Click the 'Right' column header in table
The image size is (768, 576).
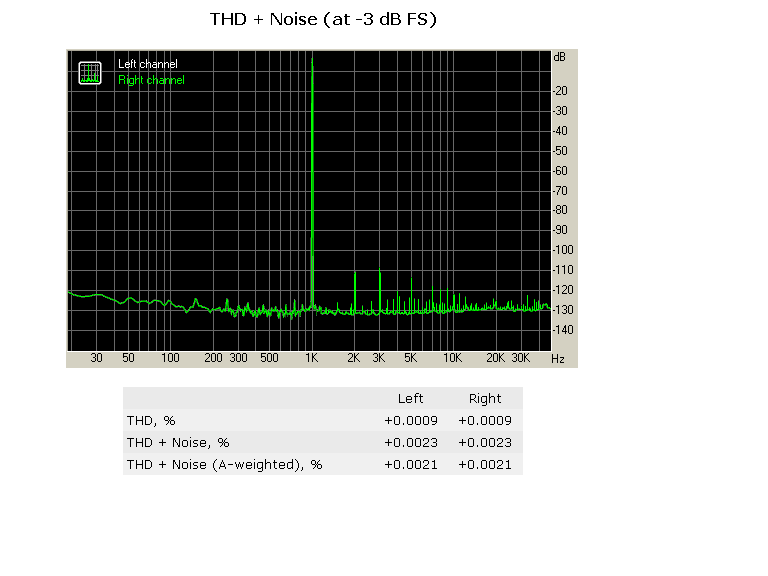[x=485, y=399]
